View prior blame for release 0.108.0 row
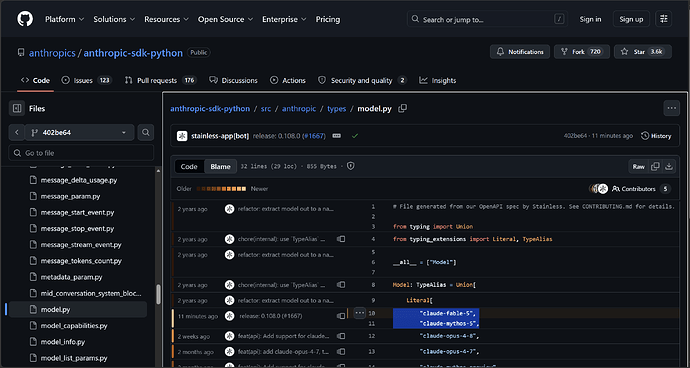Screen dimensions: 690x368 (341, 316)
